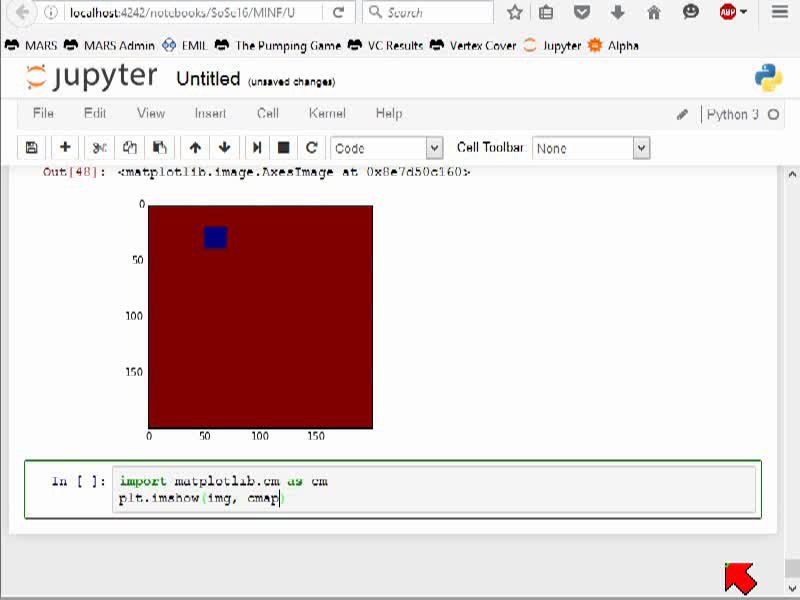
Task: Open the MARS bookmark
Action: (x=31, y=45)
